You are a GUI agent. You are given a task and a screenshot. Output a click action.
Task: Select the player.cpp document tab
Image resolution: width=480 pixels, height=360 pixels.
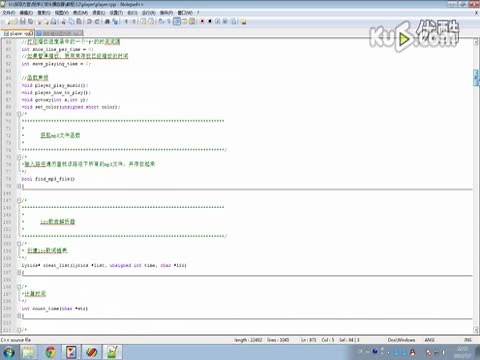(x=18, y=33)
